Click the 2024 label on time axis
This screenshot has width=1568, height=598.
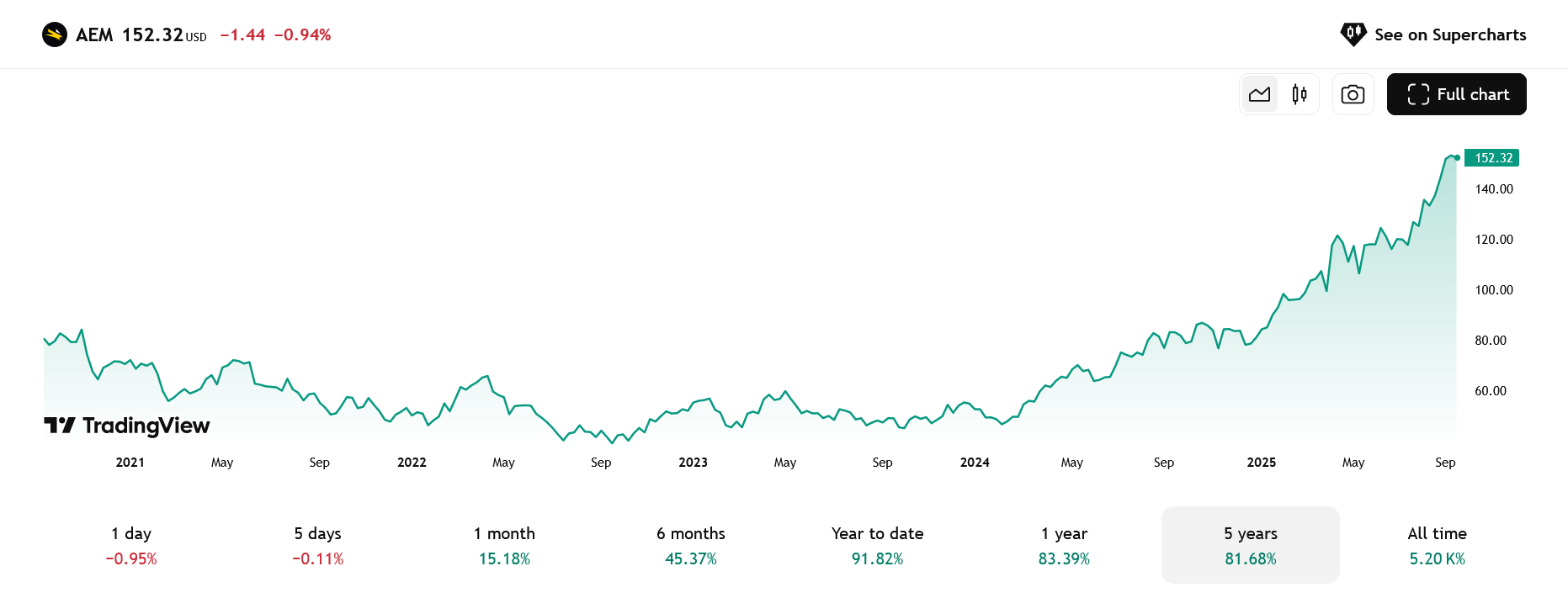tap(975, 463)
